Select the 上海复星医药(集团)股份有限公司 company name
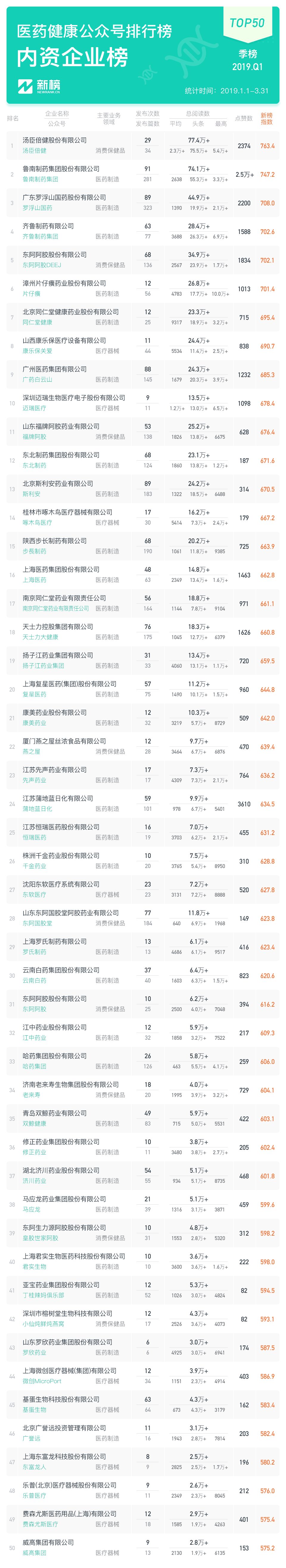286x1568 pixels. click(69, 684)
